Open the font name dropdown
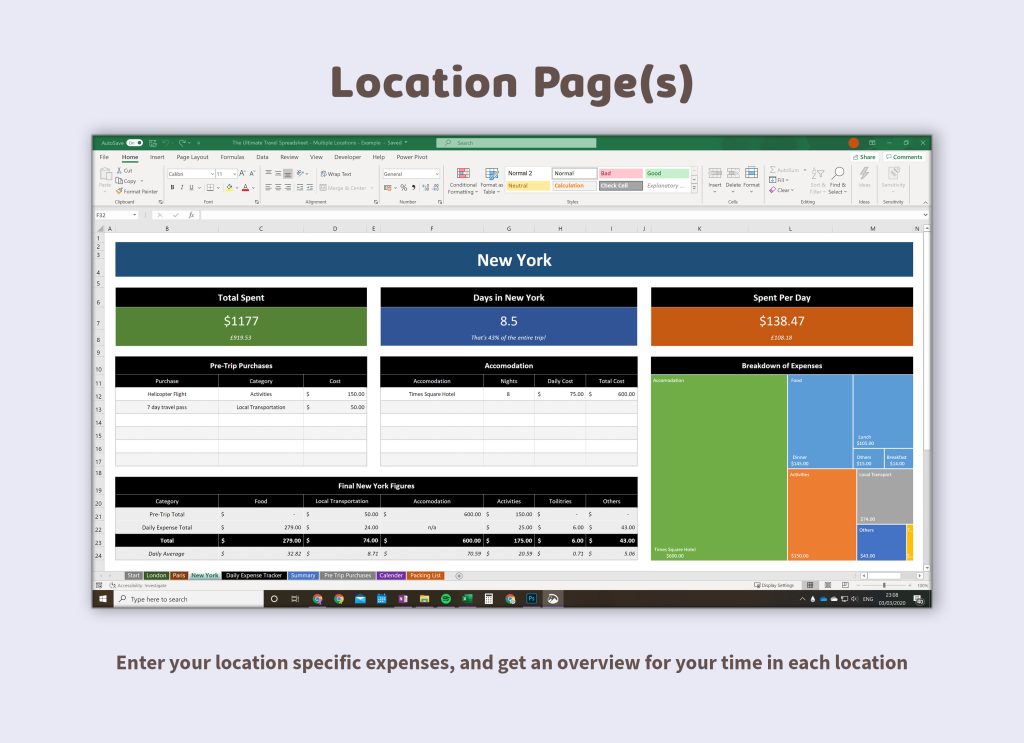The image size is (1024, 743). tap(212, 174)
